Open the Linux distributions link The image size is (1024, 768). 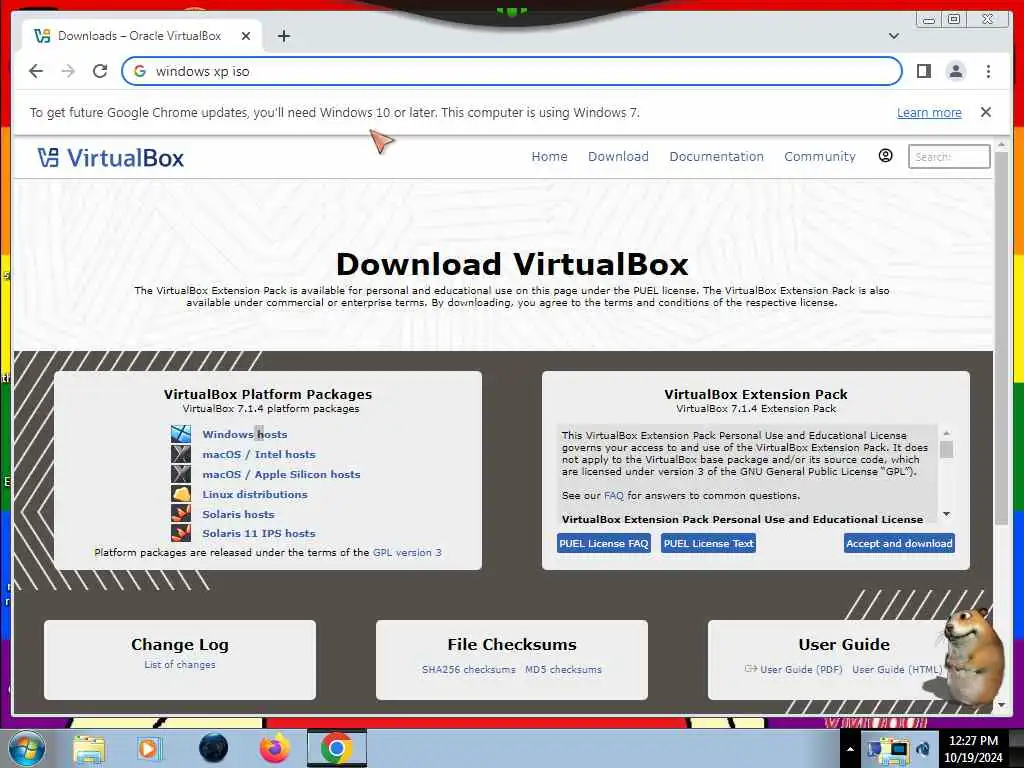click(255, 494)
